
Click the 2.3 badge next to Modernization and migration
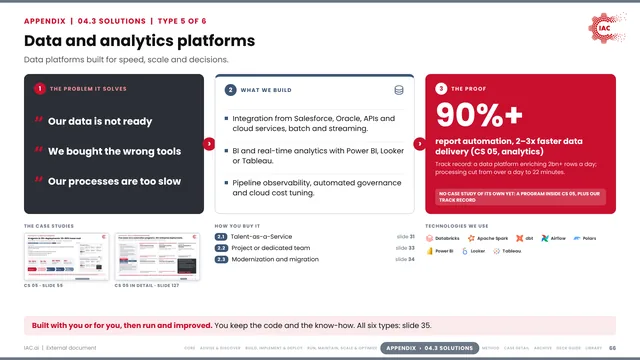221,260
